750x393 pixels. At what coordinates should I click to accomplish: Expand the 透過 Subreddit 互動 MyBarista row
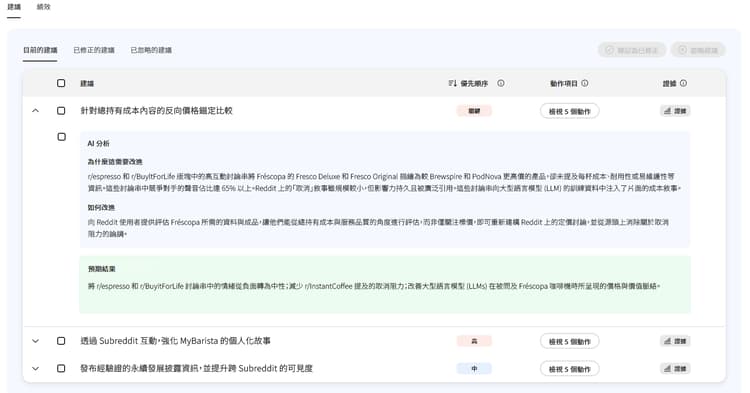click(35, 341)
